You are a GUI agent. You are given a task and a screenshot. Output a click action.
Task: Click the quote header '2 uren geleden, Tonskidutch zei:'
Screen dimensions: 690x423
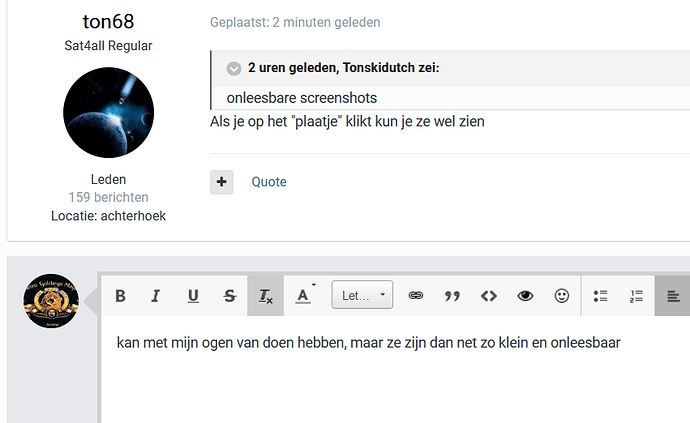344,68
